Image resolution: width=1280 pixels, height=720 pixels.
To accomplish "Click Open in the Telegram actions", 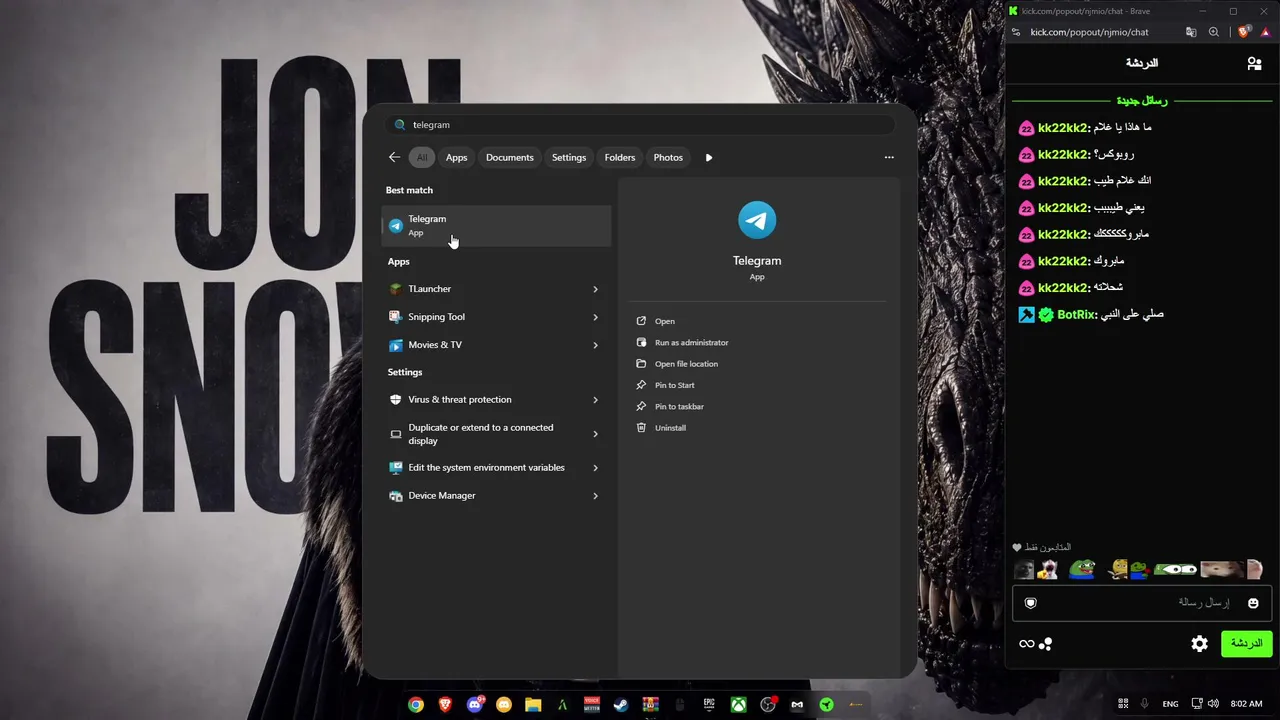I will point(665,321).
